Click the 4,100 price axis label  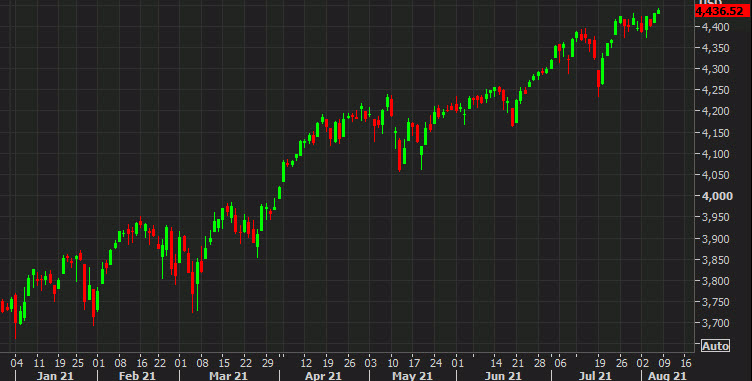[717, 154]
